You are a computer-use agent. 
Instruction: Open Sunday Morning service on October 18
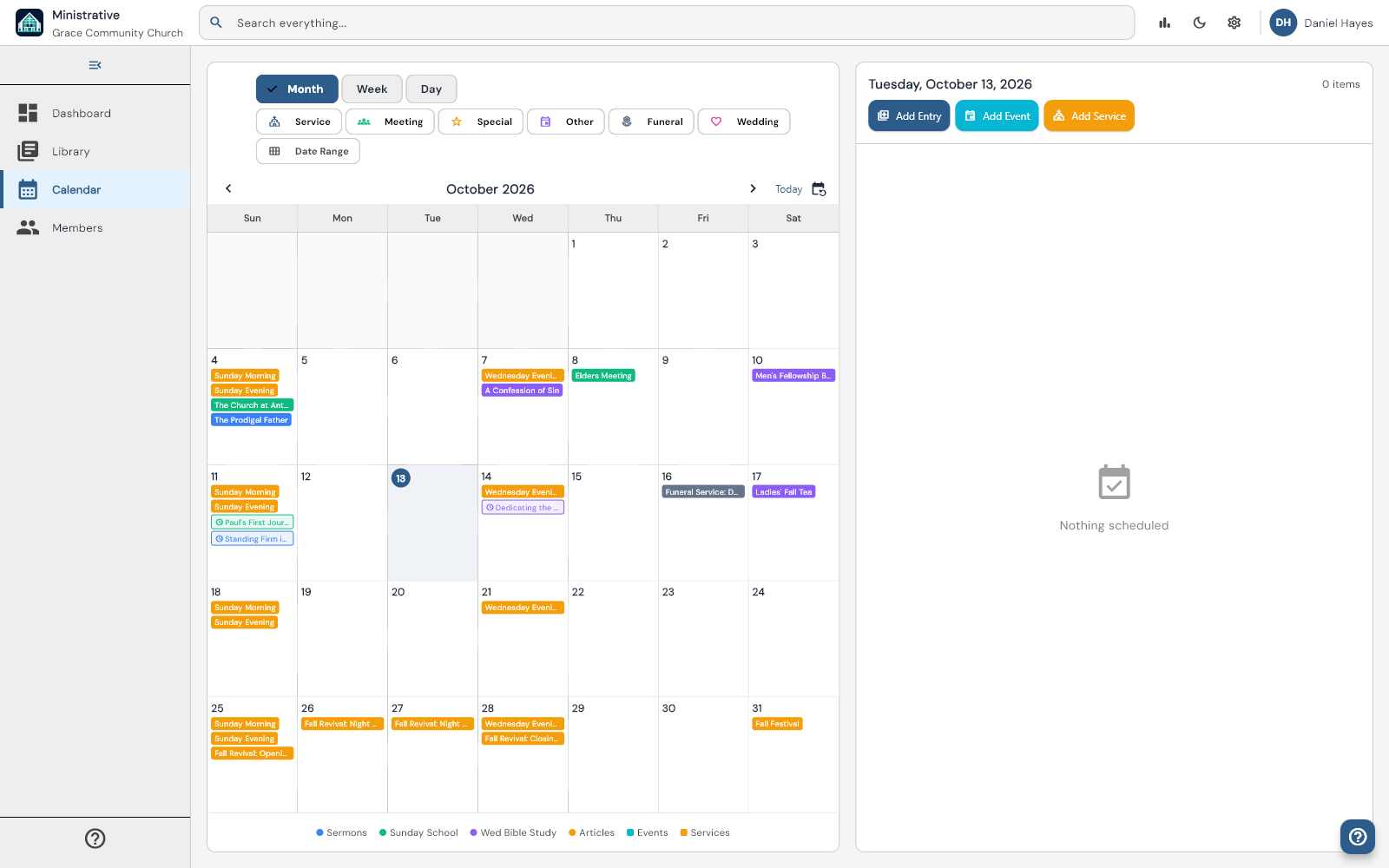[245, 608]
